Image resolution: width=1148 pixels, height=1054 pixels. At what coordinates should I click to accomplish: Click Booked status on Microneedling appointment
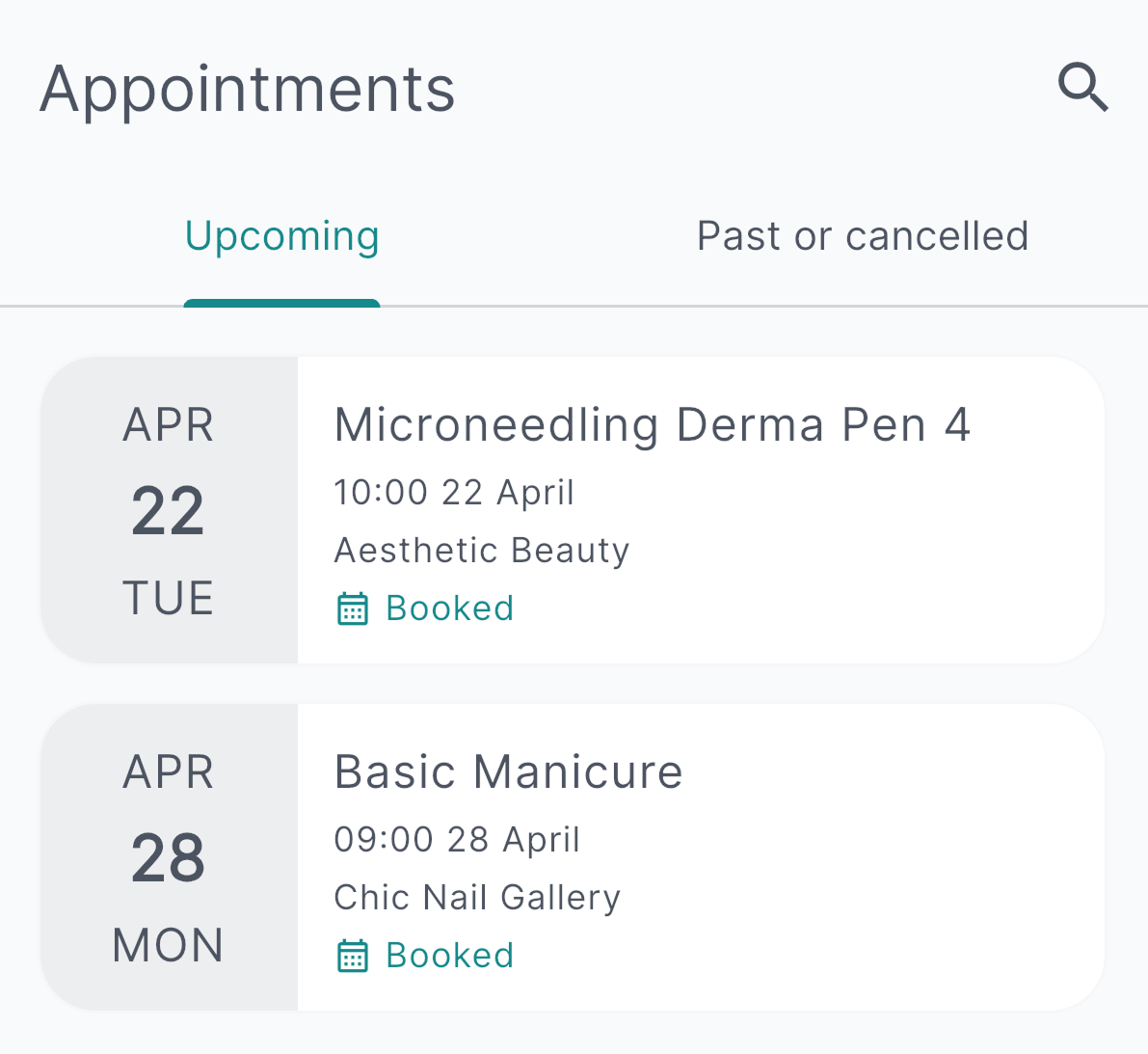point(449,609)
